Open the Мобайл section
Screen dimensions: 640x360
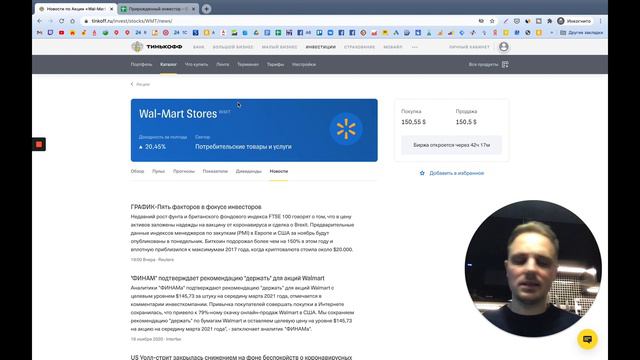tap(393, 47)
